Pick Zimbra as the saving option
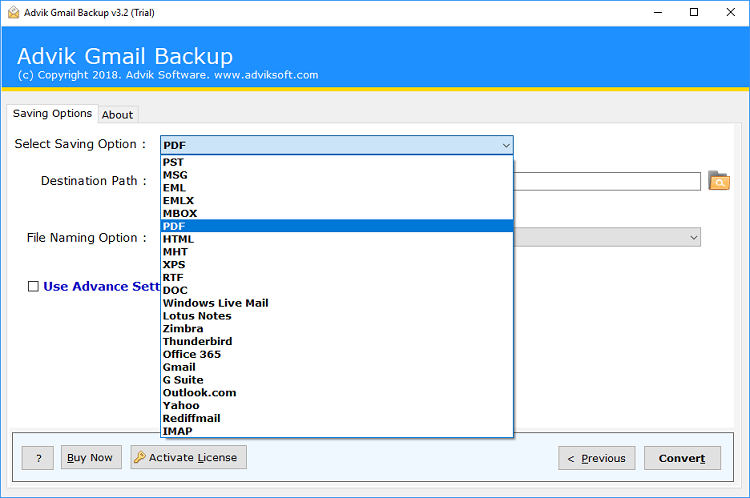Viewport: 750px width, 498px height. (337, 329)
